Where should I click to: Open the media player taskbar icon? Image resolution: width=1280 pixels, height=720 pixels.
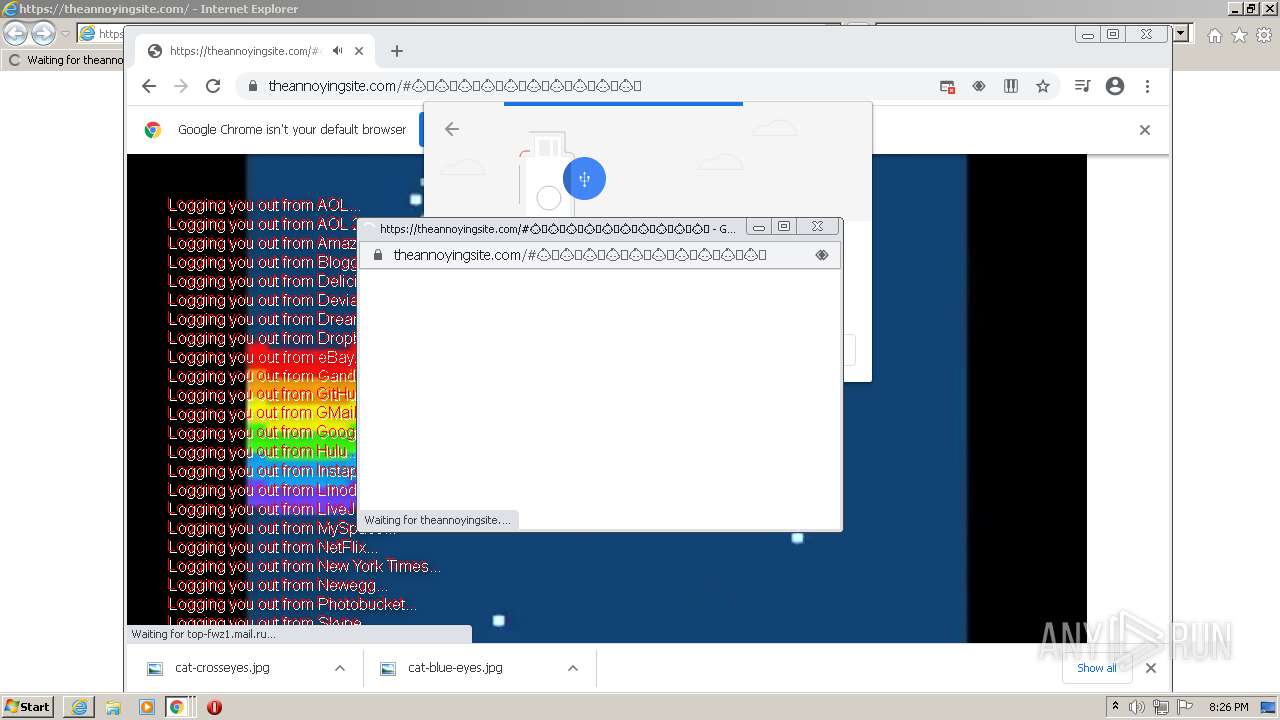[147, 707]
